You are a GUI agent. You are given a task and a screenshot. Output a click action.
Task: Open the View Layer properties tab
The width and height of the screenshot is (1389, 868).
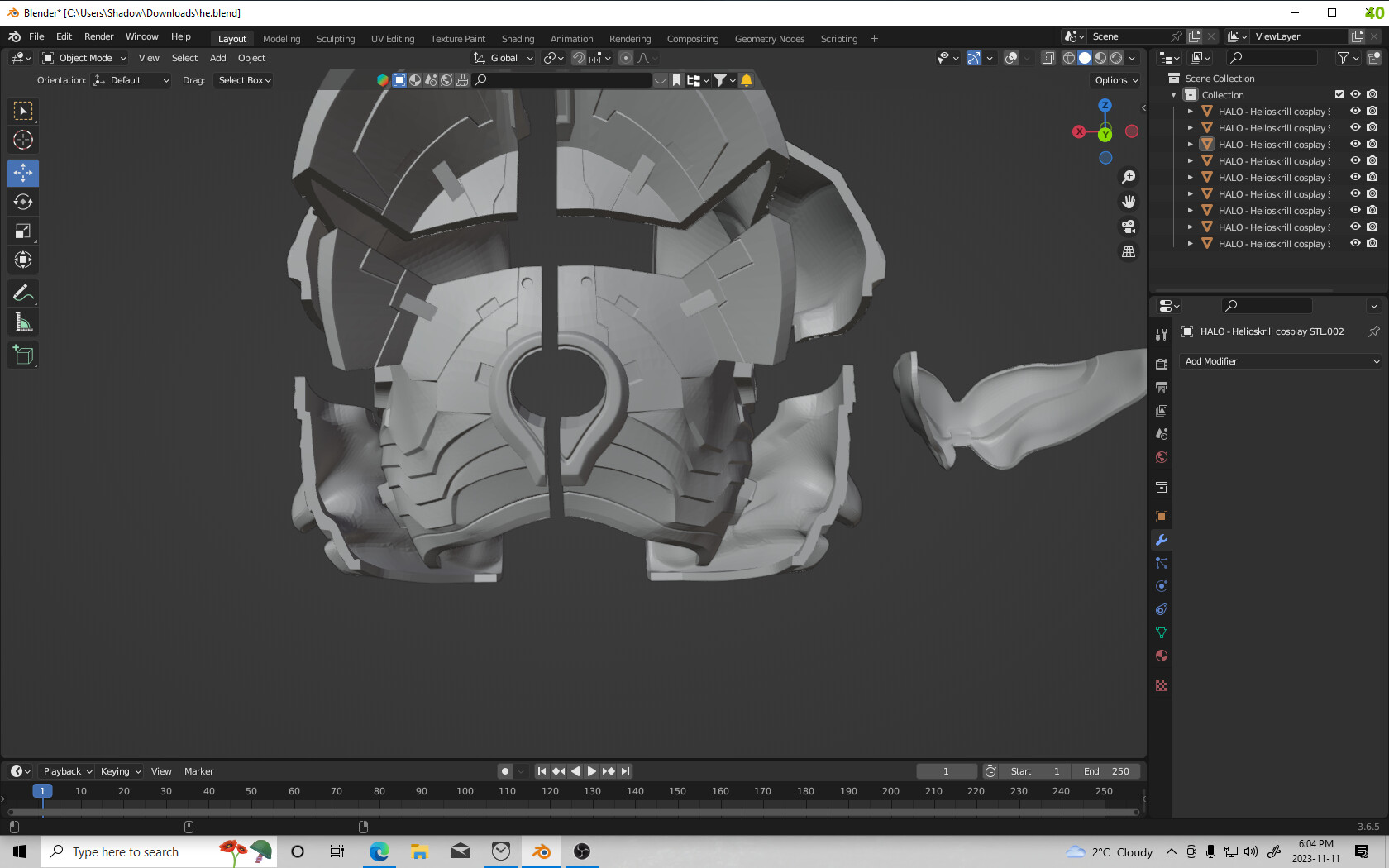[x=1162, y=410]
